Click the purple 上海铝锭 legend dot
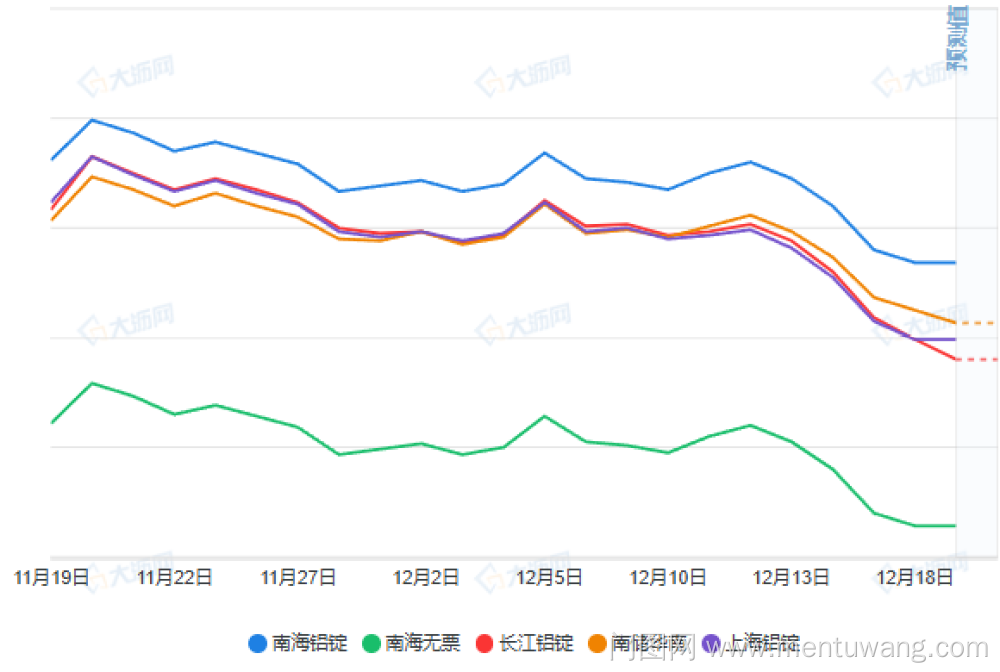This screenshot has width=1000, height=672. (x=713, y=643)
